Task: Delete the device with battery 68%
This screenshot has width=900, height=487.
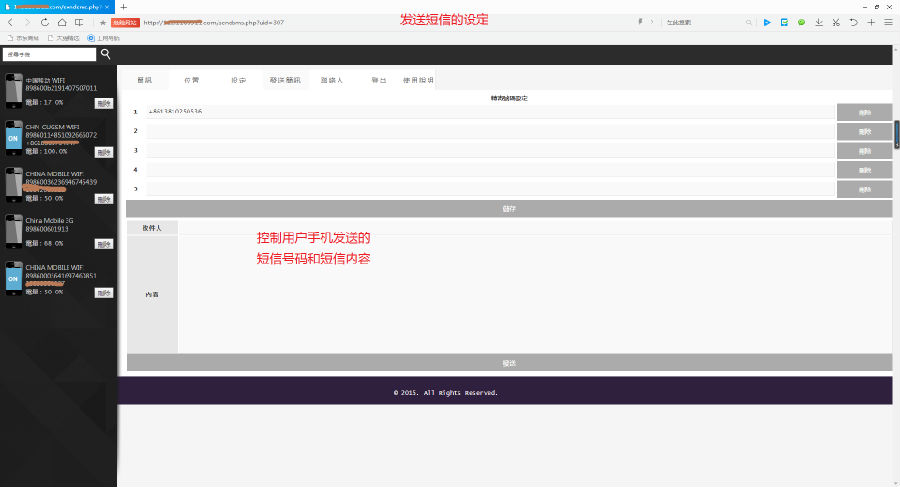Action: [104, 244]
